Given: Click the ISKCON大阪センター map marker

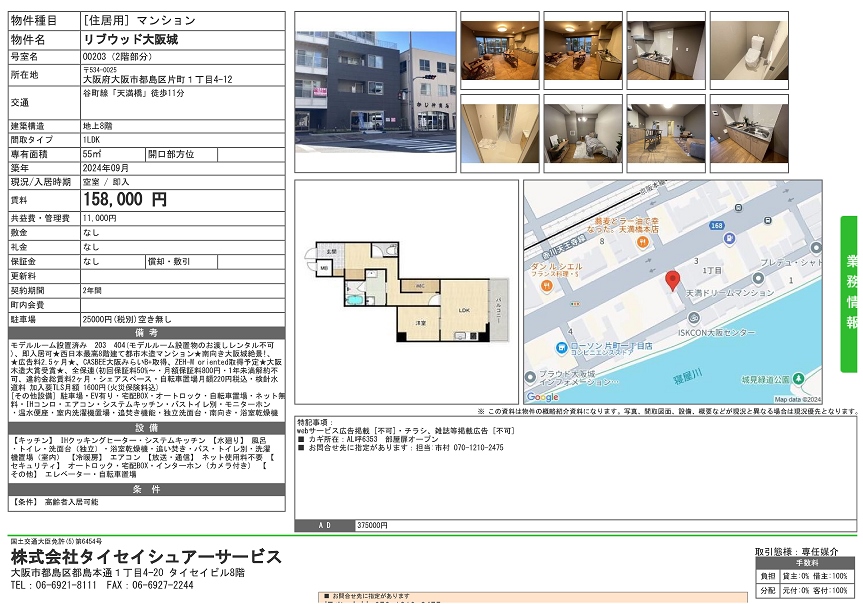Looking at the screenshot, I should (x=692, y=319).
